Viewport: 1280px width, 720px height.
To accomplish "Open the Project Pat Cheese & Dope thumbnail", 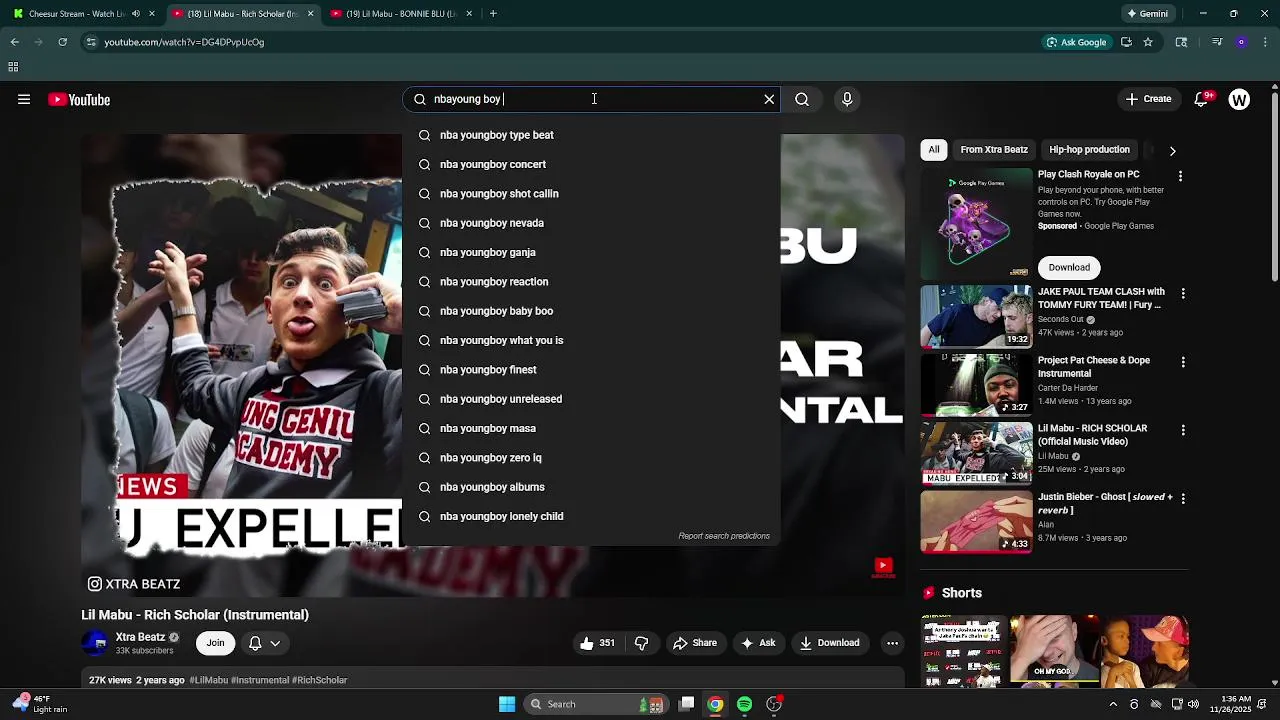I will (x=976, y=384).
